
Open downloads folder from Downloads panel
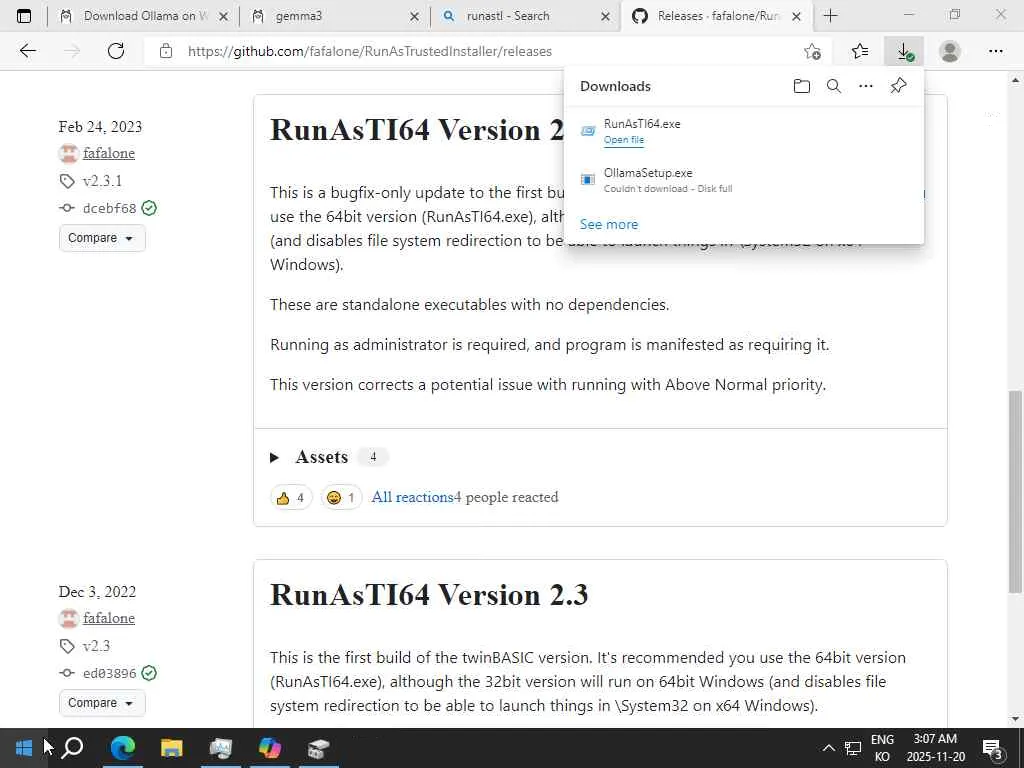tap(801, 86)
